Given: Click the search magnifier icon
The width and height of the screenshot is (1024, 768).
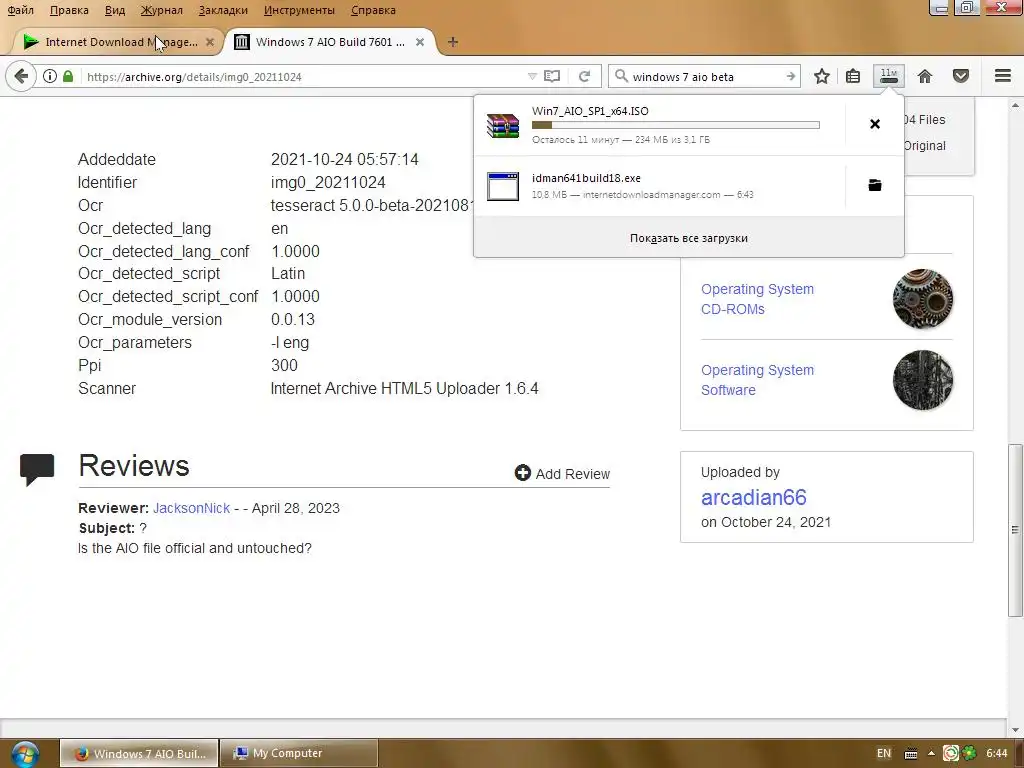Looking at the screenshot, I should (621, 76).
